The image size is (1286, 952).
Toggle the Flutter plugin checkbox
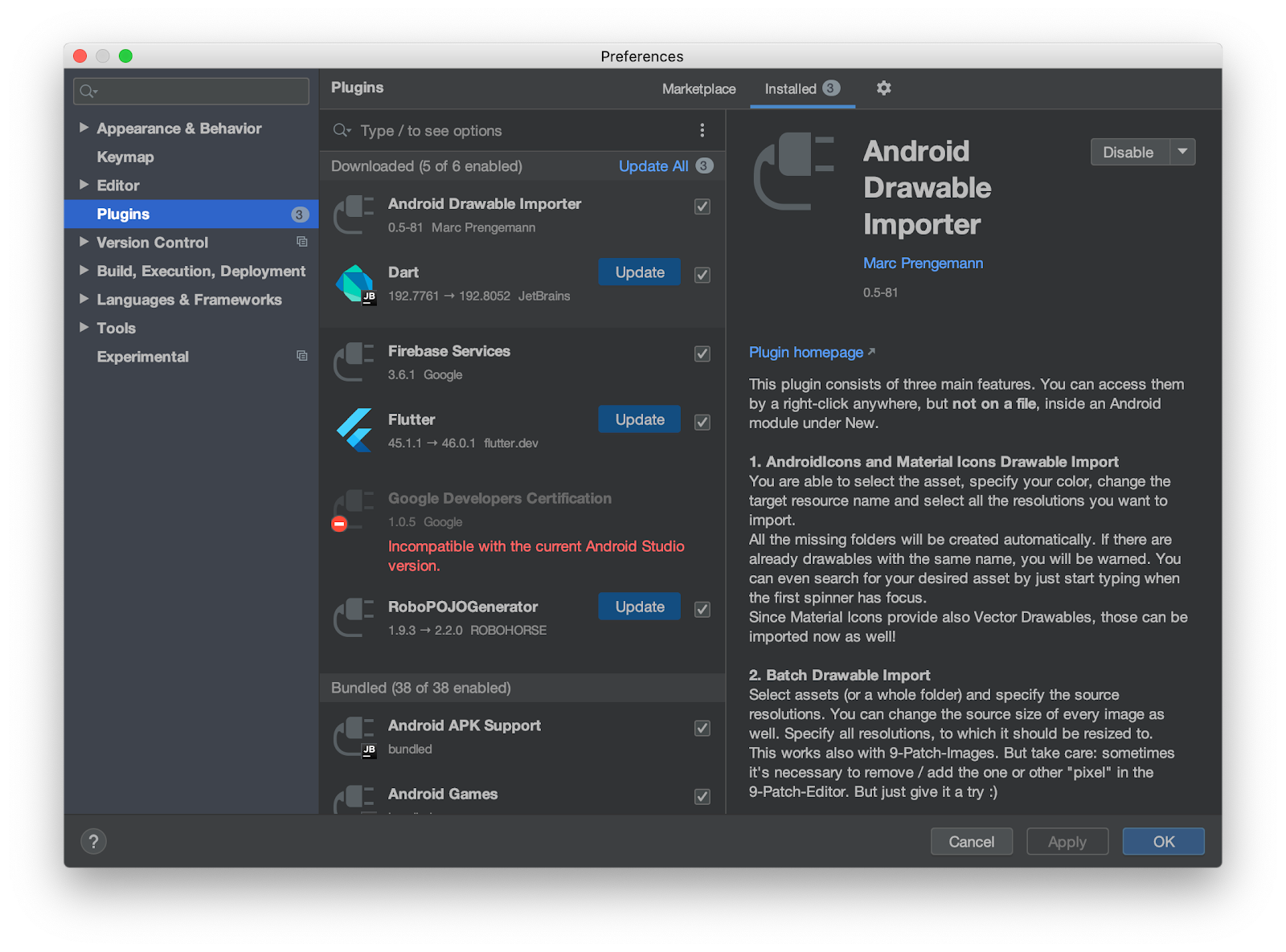pyautogui.click(x=702, y=422)
